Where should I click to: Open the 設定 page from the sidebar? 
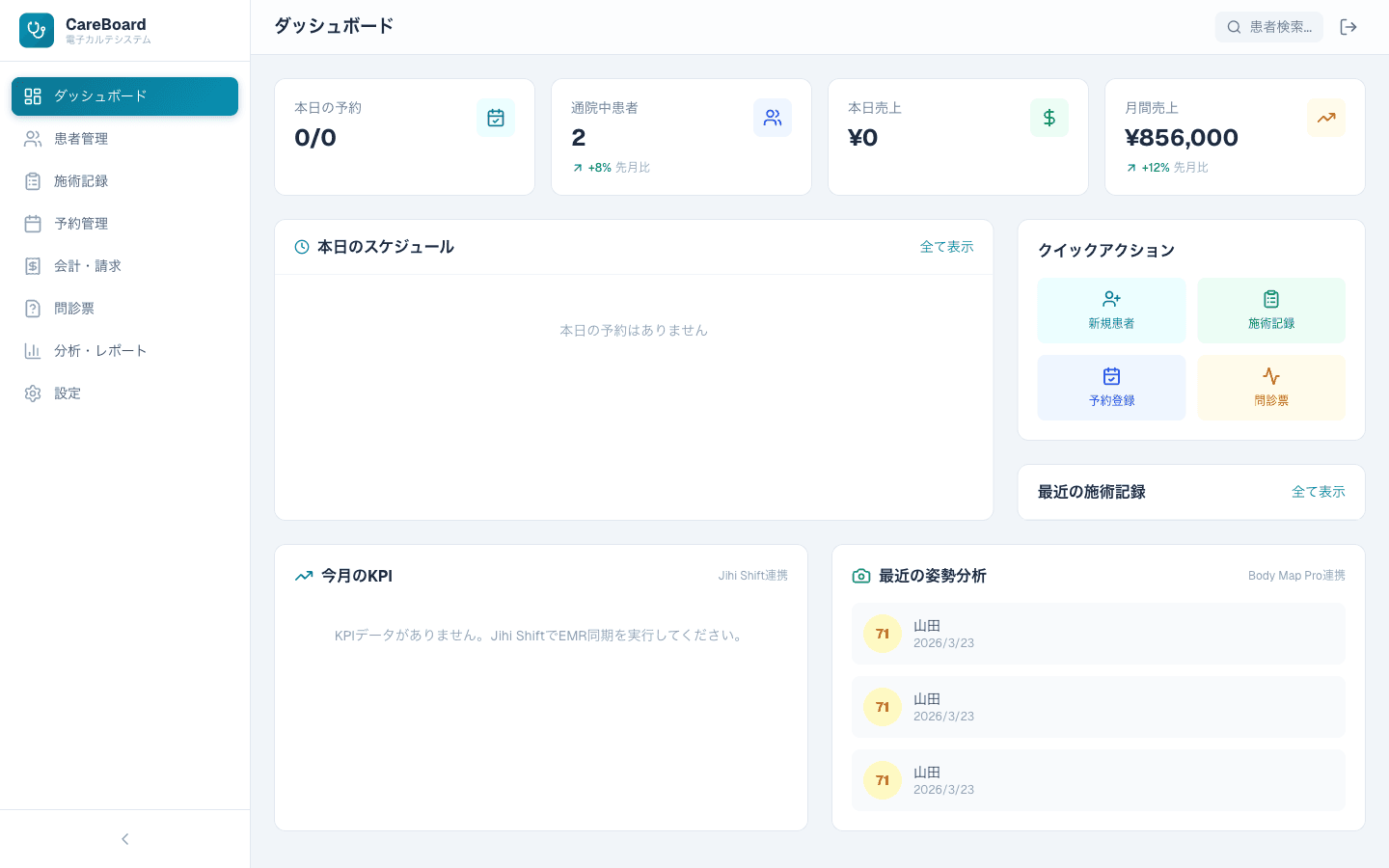coord(68,393)
